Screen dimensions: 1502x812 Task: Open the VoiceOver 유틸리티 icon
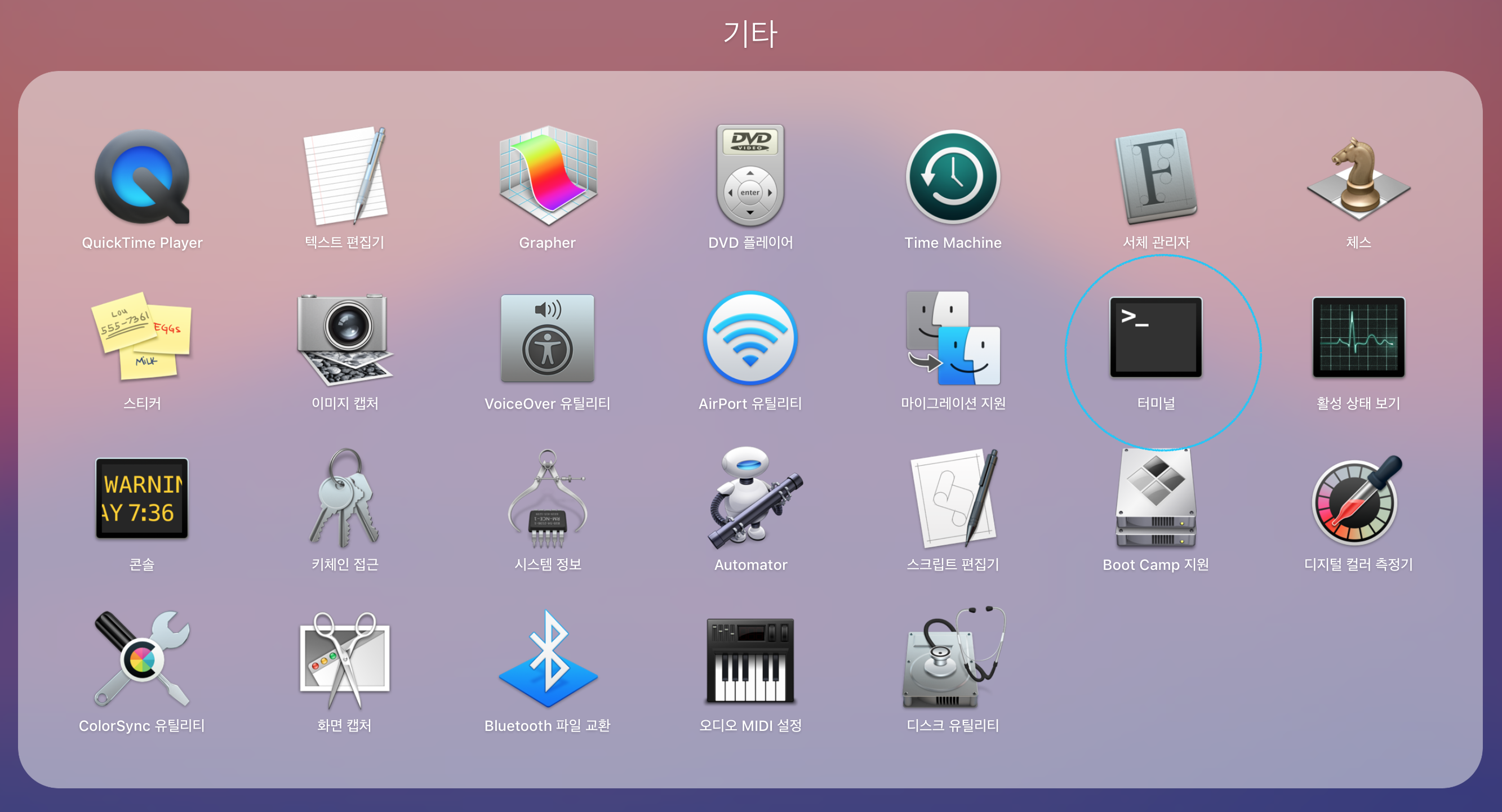[548, 338]
